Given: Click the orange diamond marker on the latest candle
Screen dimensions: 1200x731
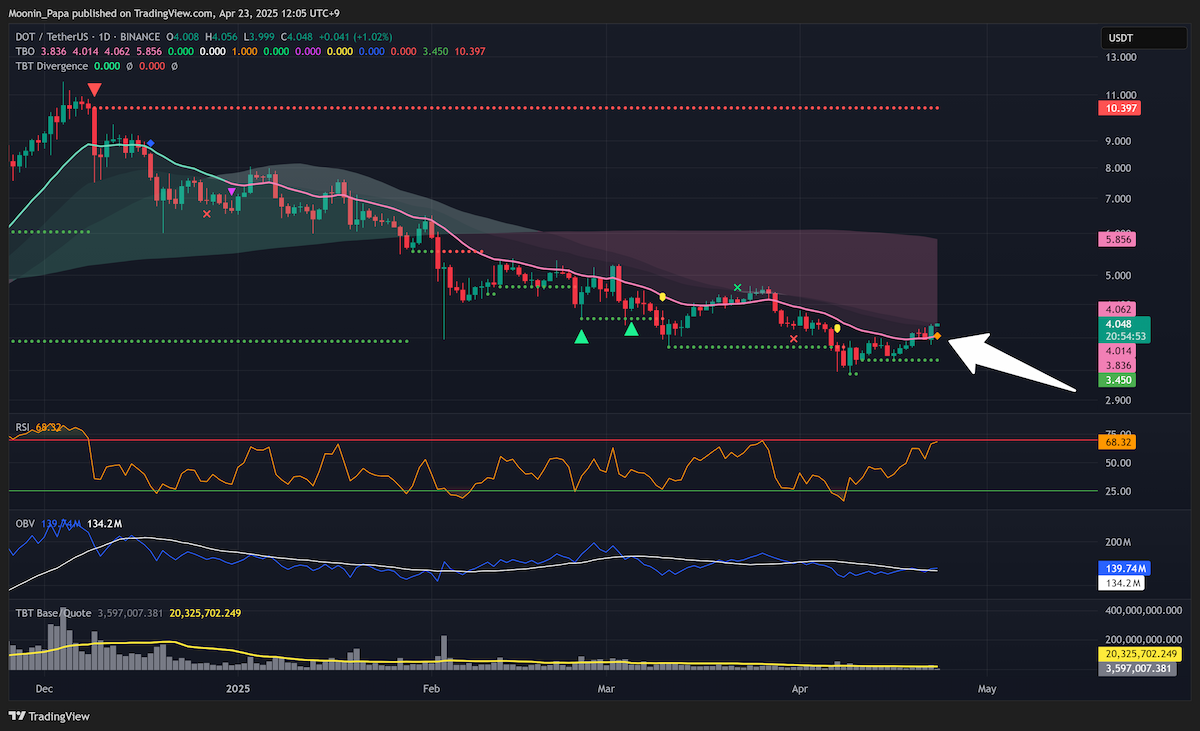Looking at the screenshot, I should pos(937,336).
